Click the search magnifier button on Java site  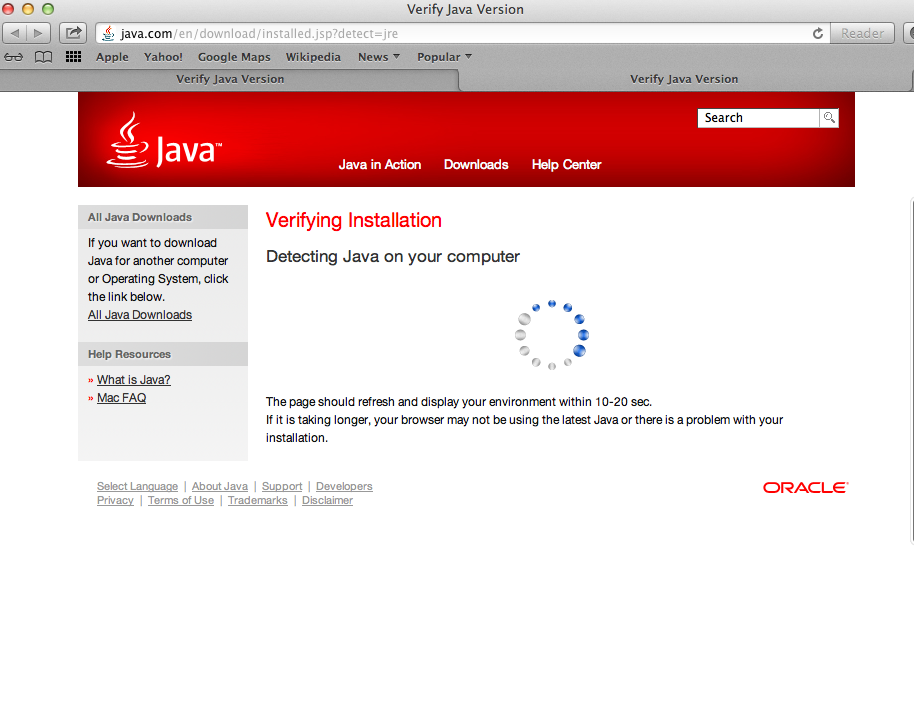coord(829,118)
